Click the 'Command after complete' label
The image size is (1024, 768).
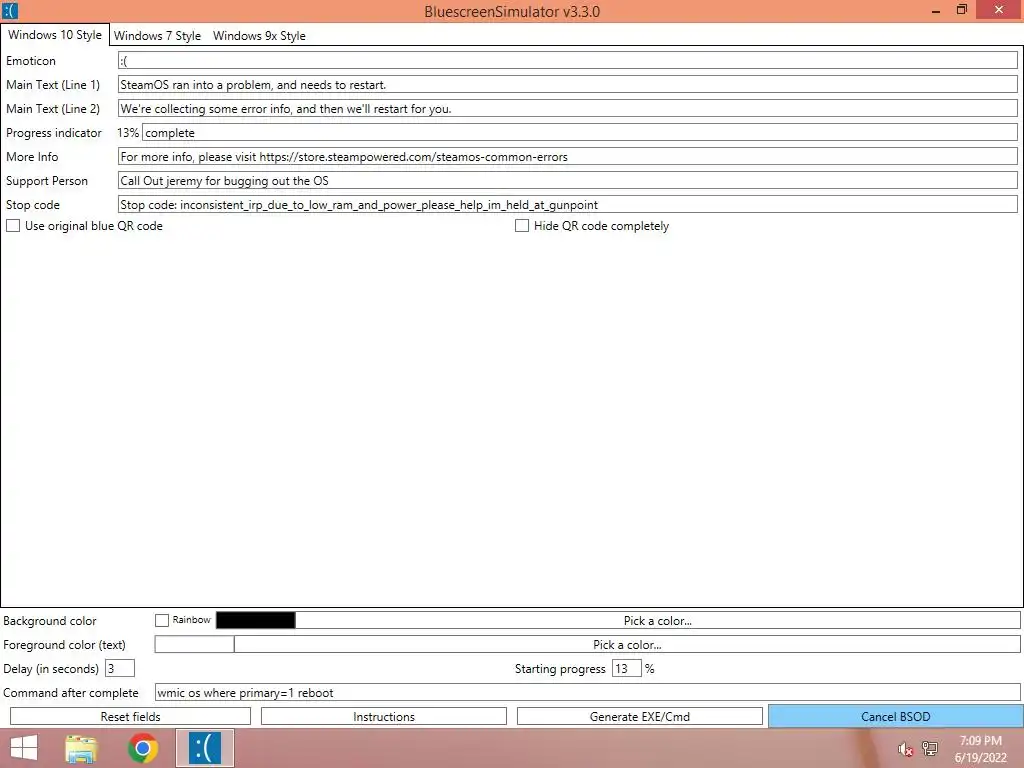coord(71,693)
